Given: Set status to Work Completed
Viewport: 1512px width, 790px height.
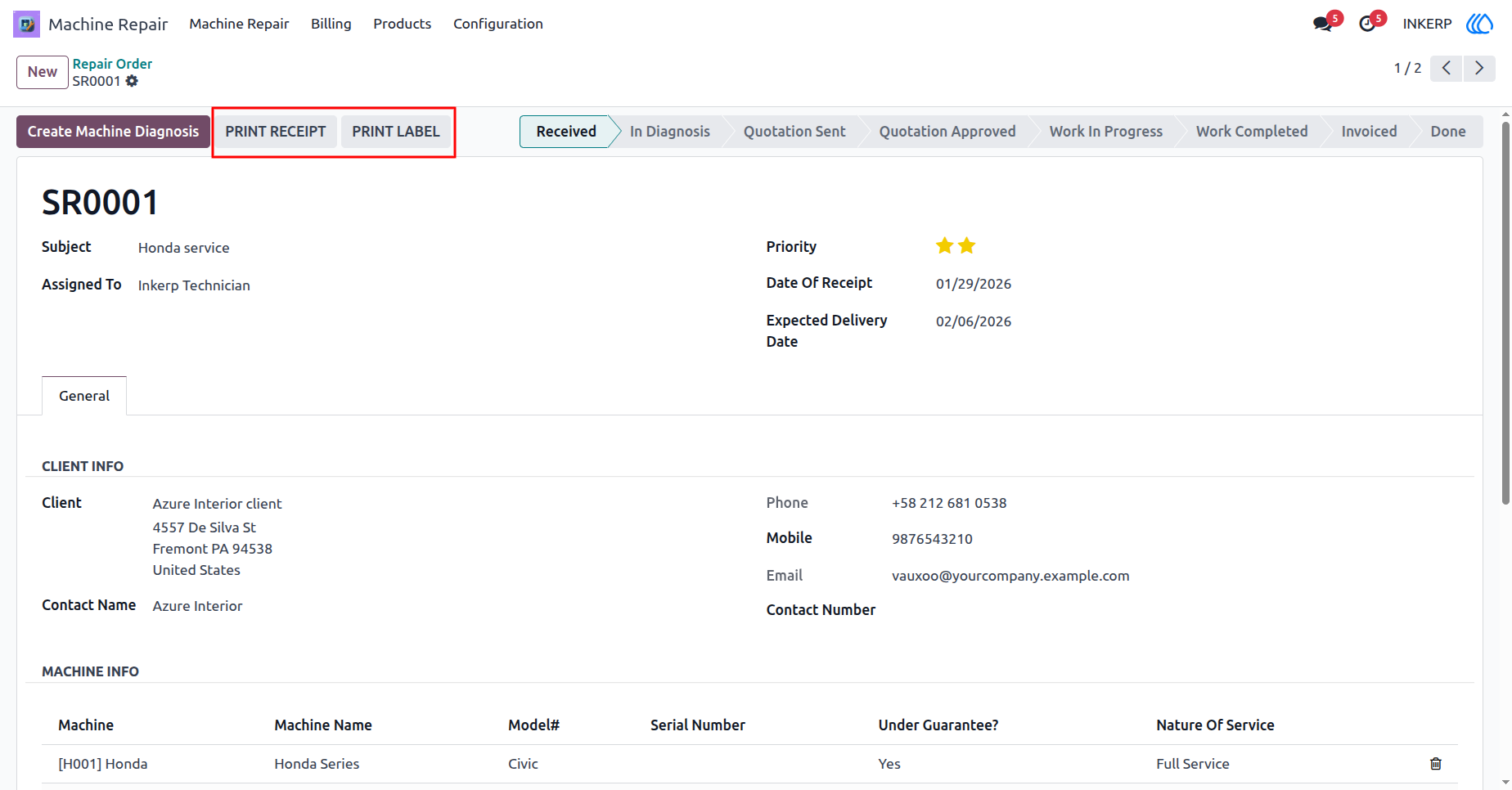Looking at the screenshot, I should tap(1252, 132).
